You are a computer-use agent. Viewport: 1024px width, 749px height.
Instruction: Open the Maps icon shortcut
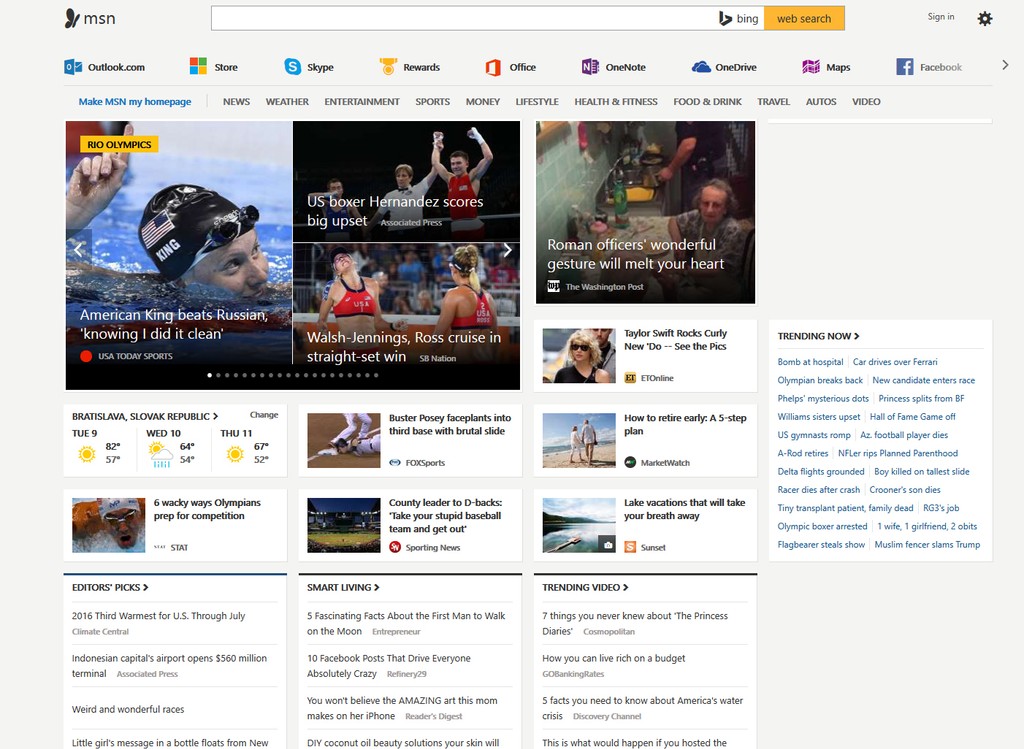point(811,67)
